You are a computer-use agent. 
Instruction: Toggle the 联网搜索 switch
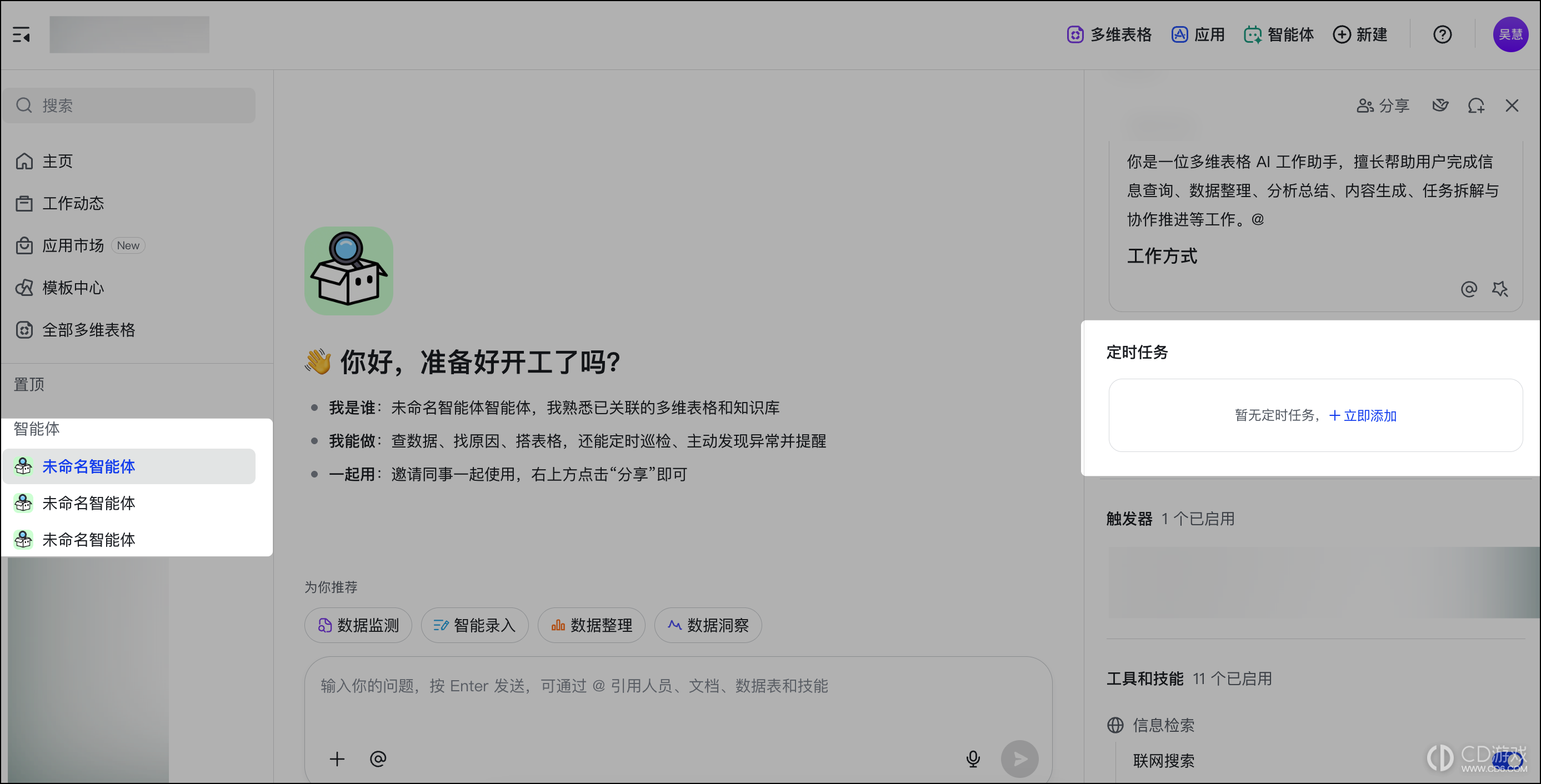point(1507,761)
